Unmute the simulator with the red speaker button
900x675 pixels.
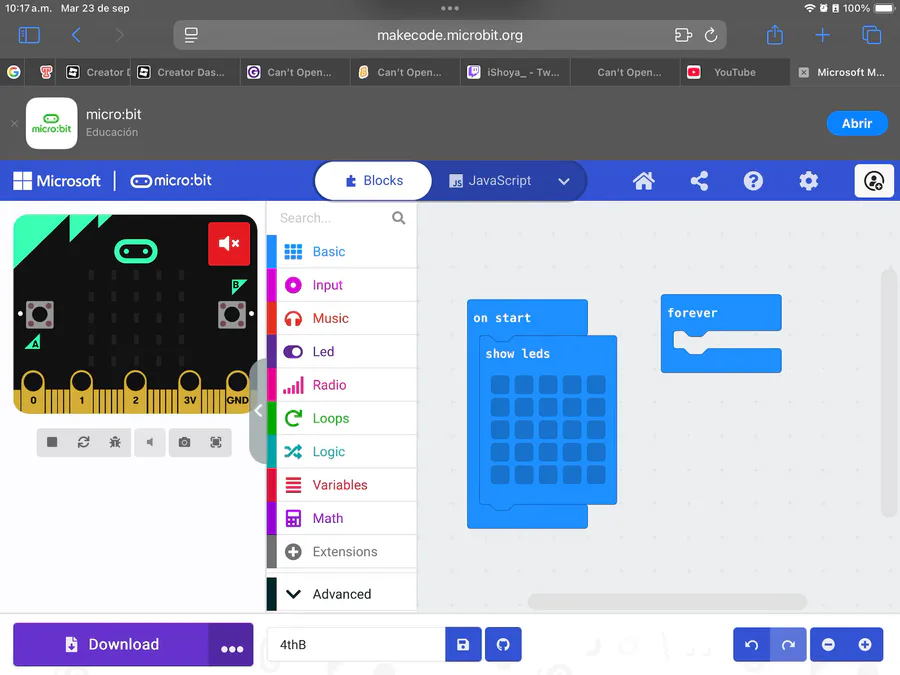[229, 243]
